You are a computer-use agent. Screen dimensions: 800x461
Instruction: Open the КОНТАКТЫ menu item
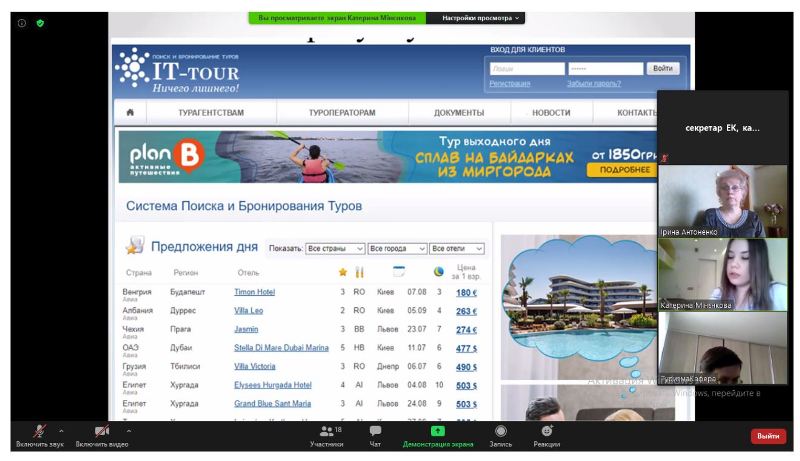(636, 113)
